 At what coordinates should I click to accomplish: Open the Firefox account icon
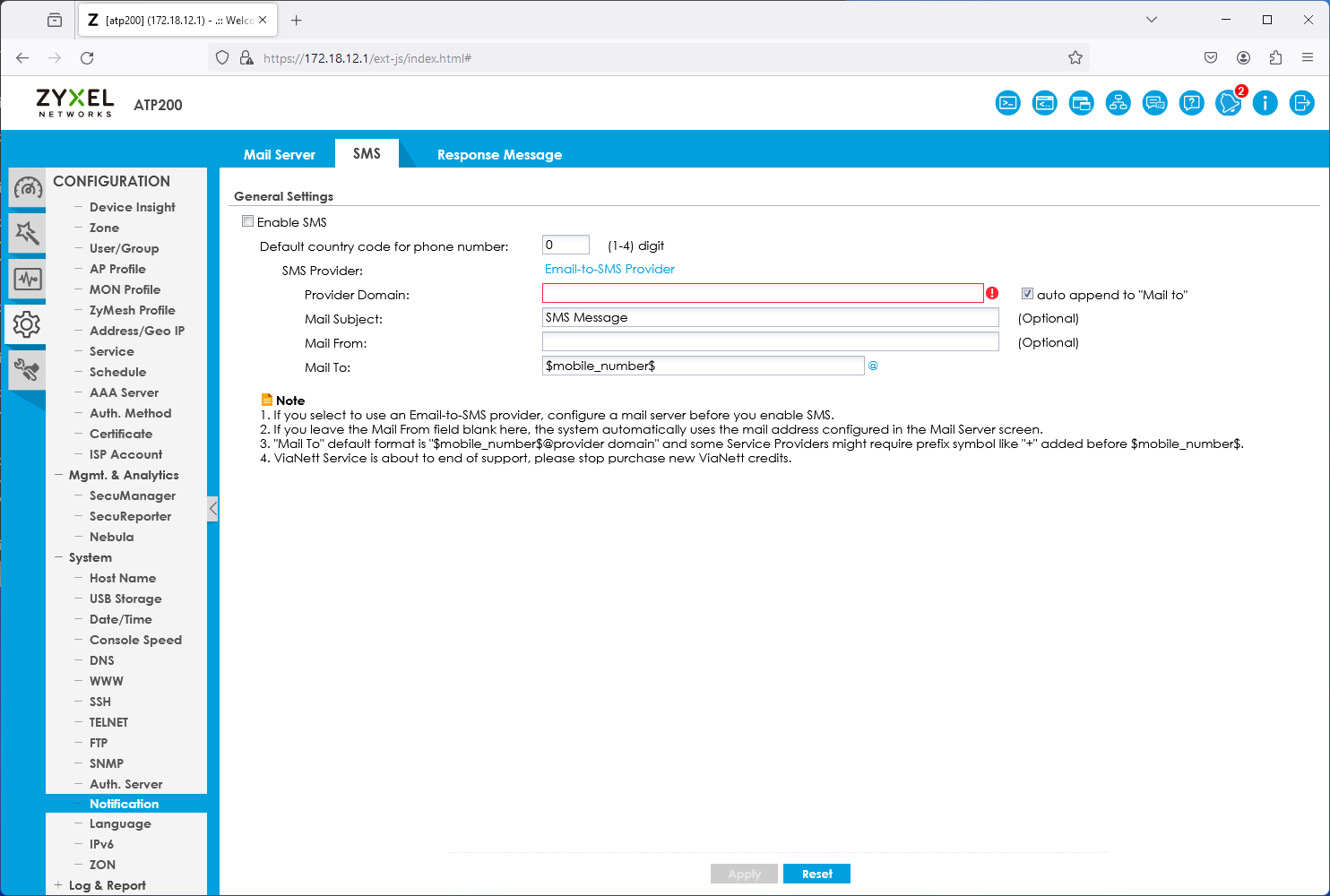tap(1243, 58)
